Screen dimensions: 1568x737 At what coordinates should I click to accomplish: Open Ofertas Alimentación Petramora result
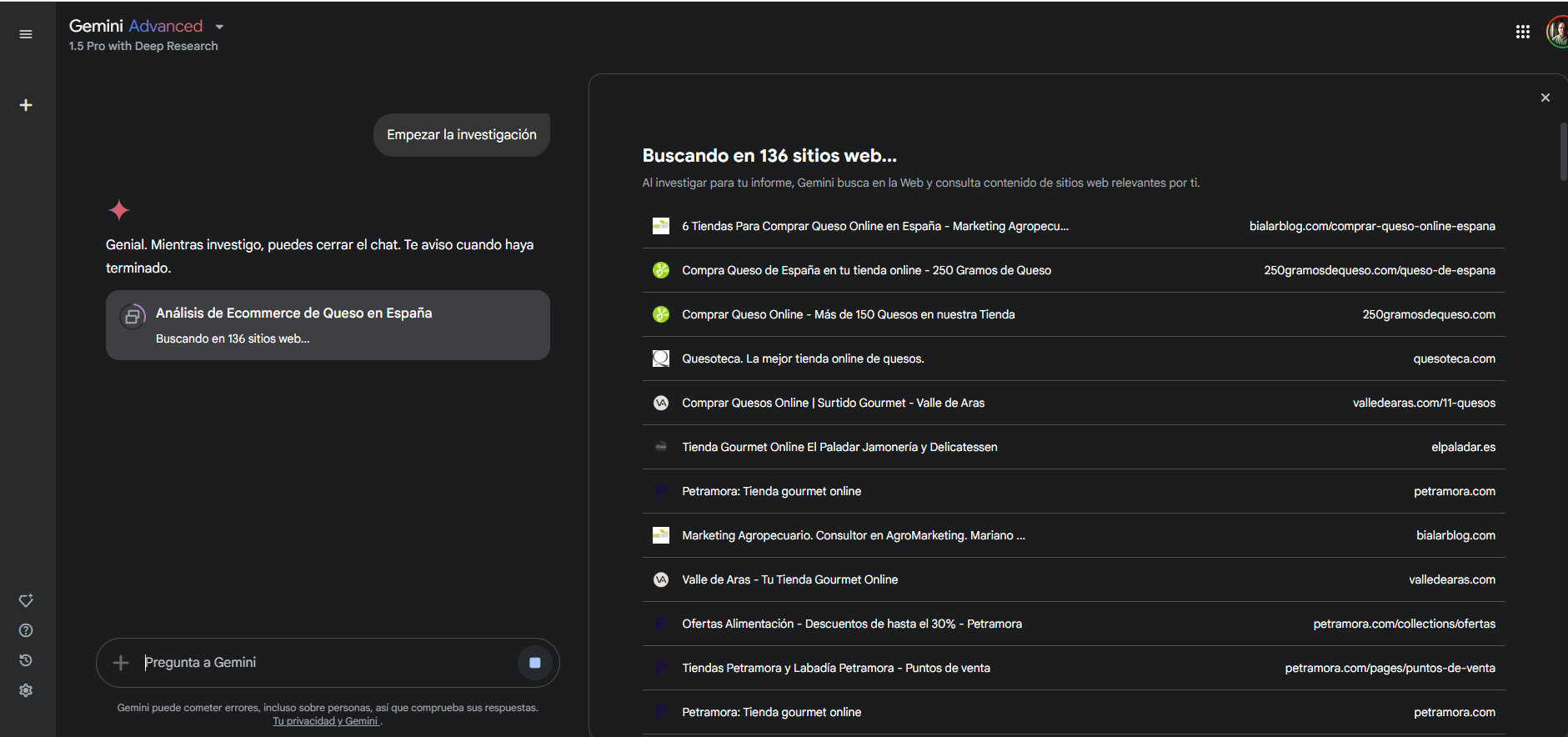point(851,624)
